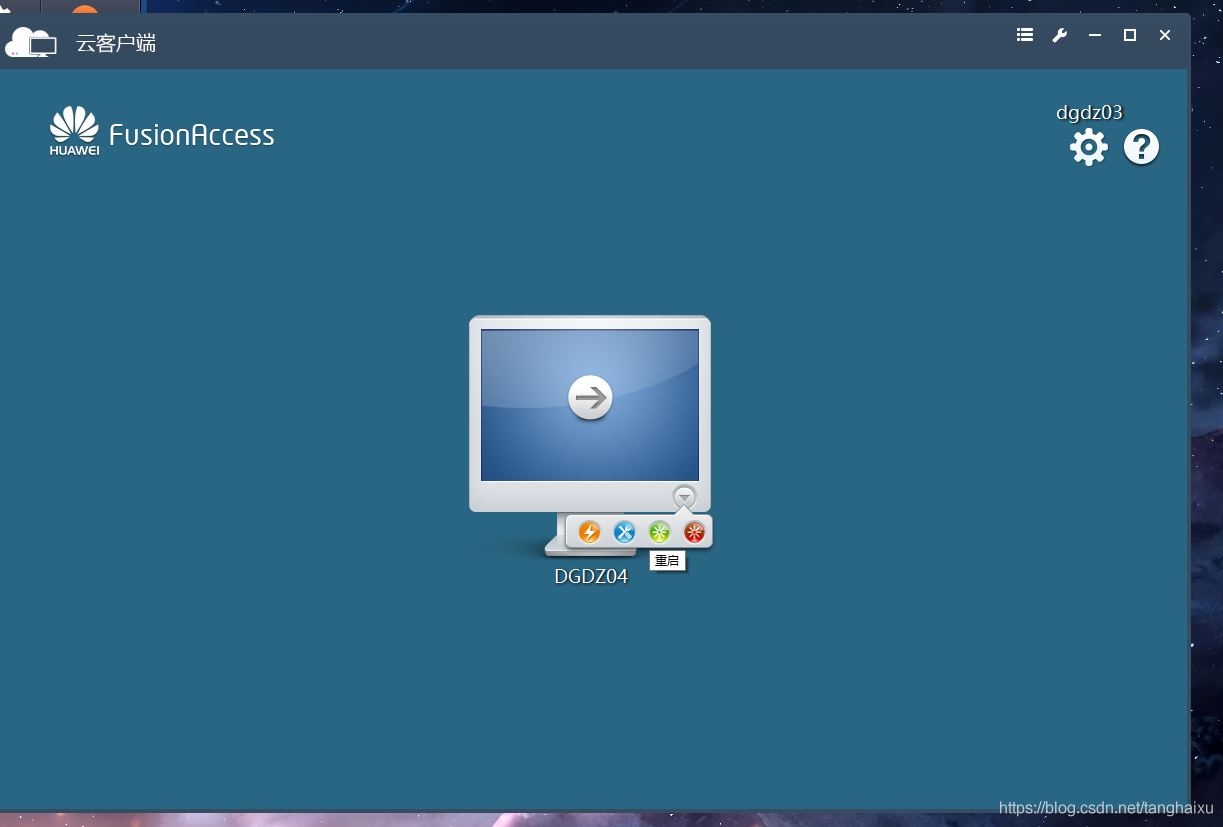The width and height of the screenshot is (1223, 827).
Task: Close the 云客户端 window
Action: pos(1165,35)
